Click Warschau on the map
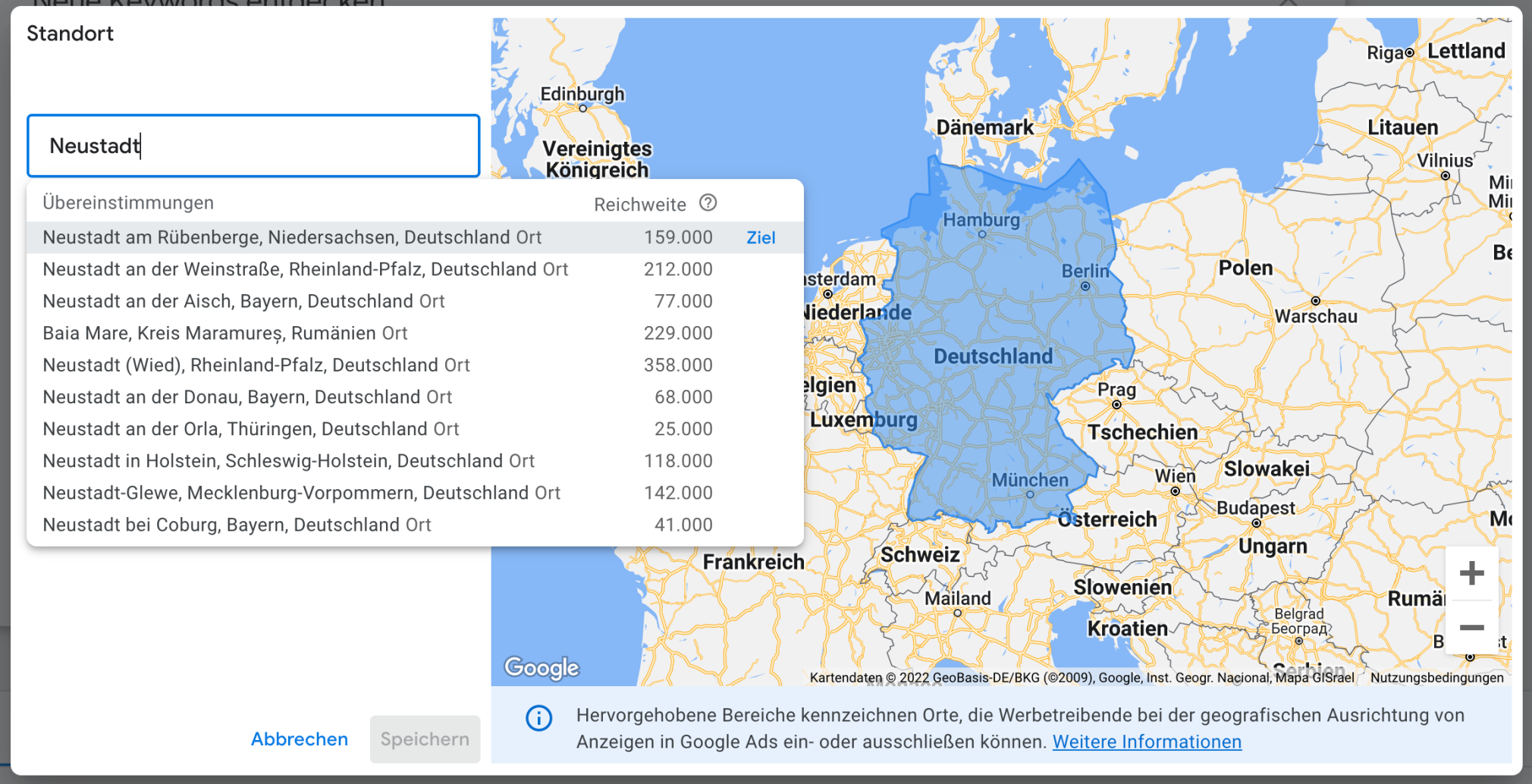 point(1316,316)
